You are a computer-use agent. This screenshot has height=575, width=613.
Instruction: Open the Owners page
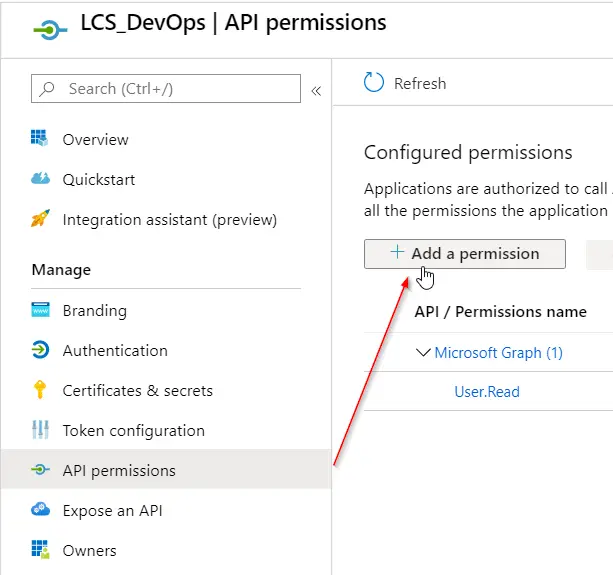tap(90, 551)
